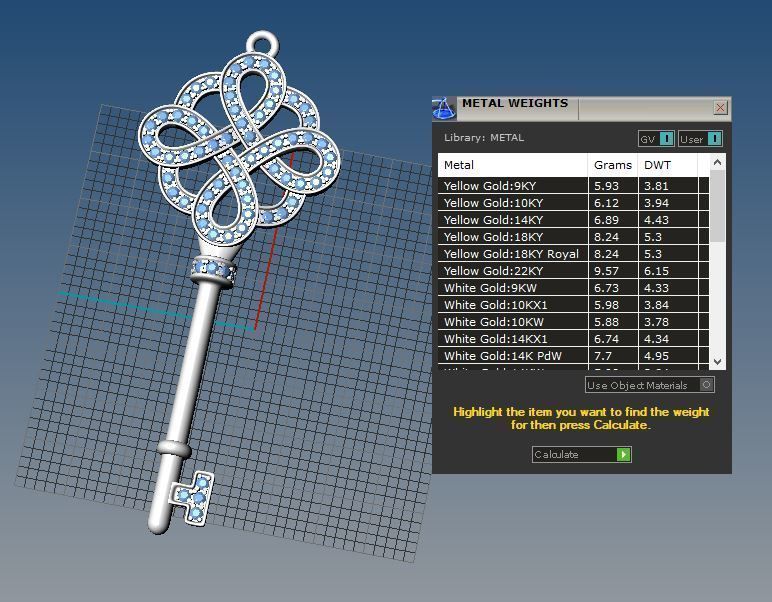Screen dimensions: 772x602
Task: Highlight Yellow Gold:18KY Royal row
Action: coord(512,254)
